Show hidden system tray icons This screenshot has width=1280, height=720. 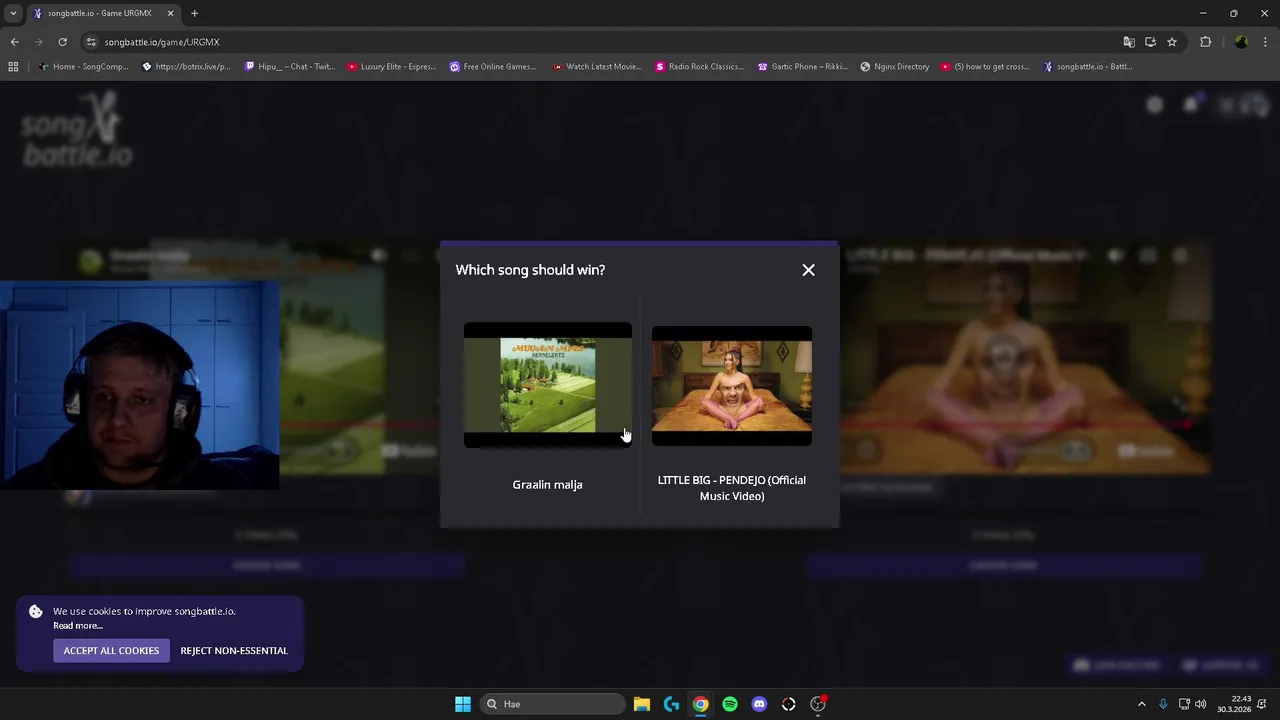click(1141, 704)
